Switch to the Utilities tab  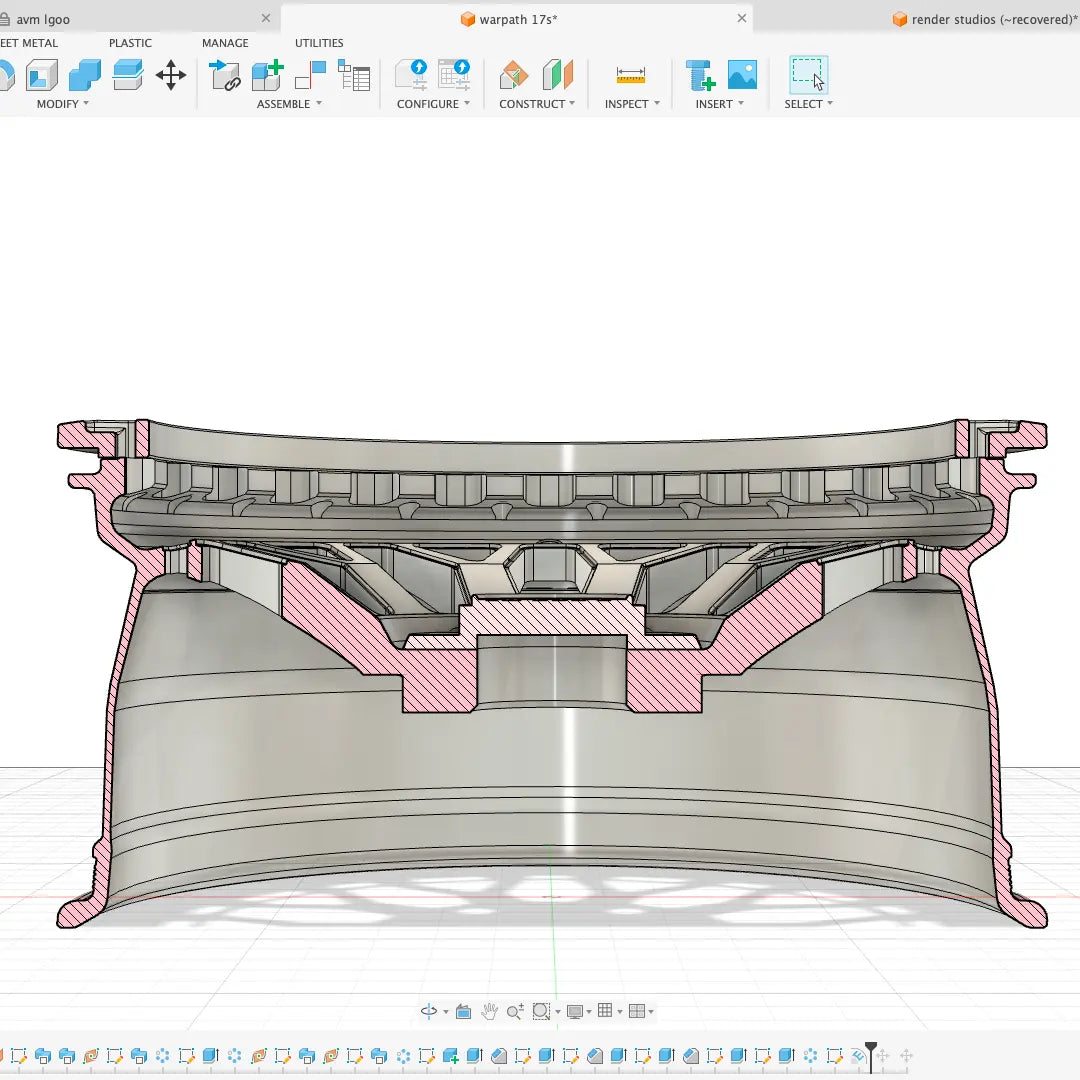pos(319,42)
